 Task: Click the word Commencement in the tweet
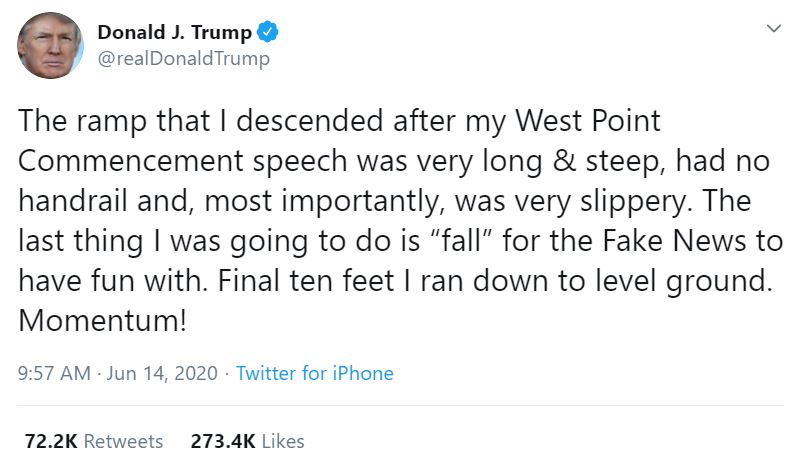131,161
